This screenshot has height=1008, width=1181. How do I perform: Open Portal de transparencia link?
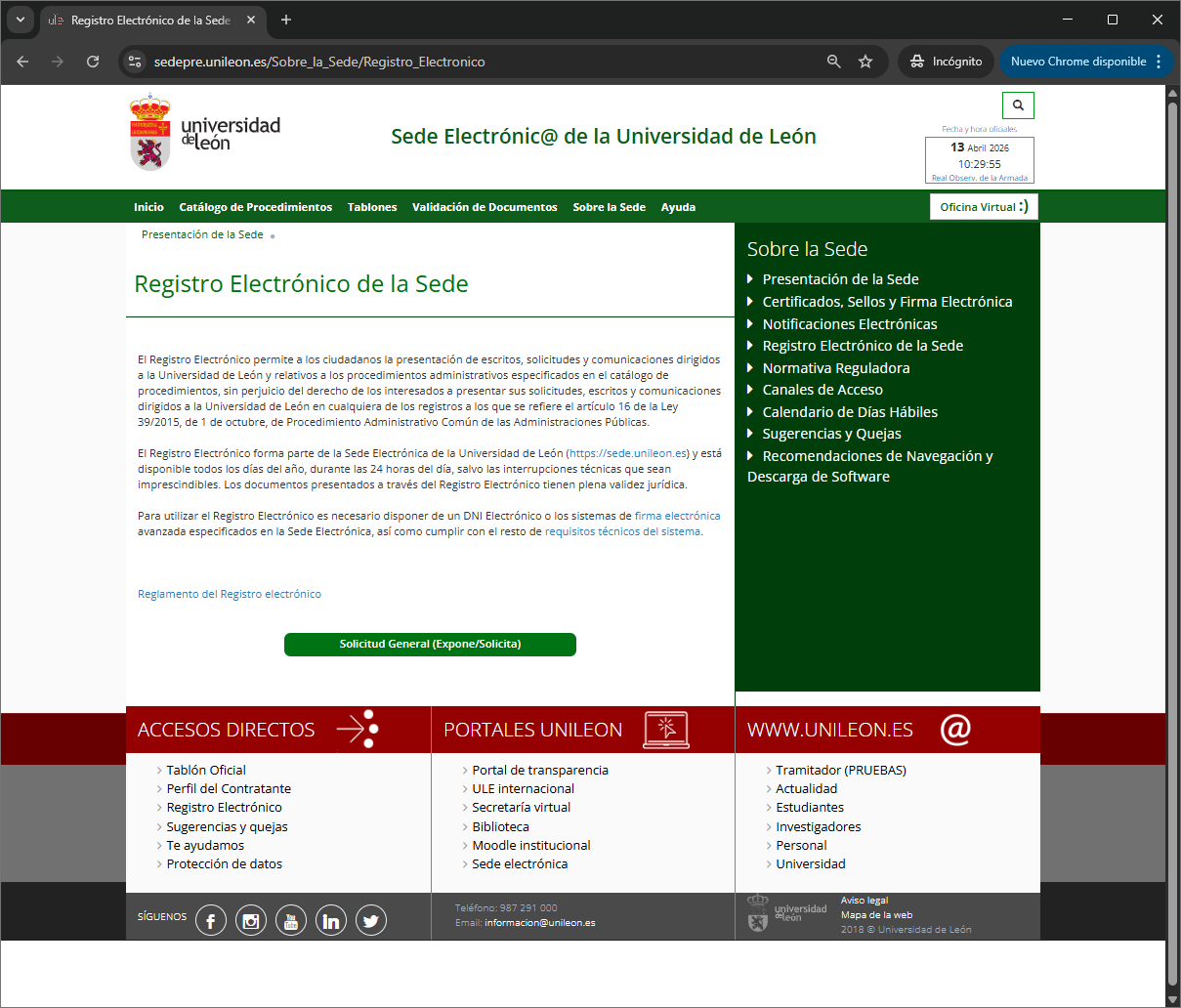pos(540,770)
